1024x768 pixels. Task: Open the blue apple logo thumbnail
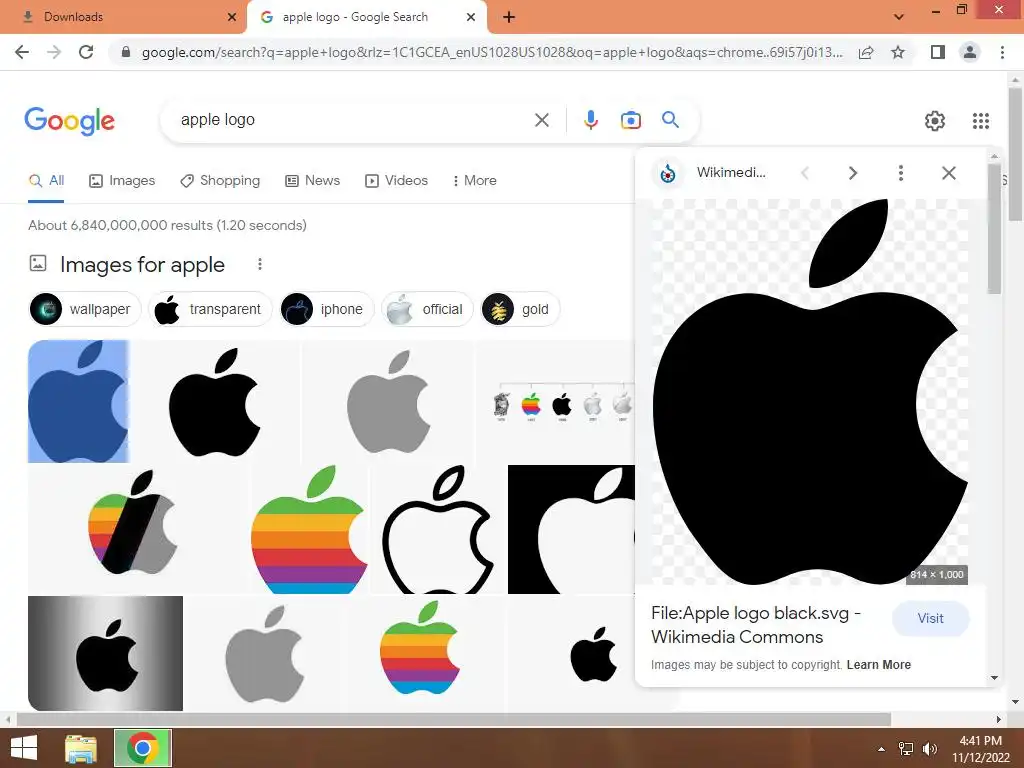(78, 401)
